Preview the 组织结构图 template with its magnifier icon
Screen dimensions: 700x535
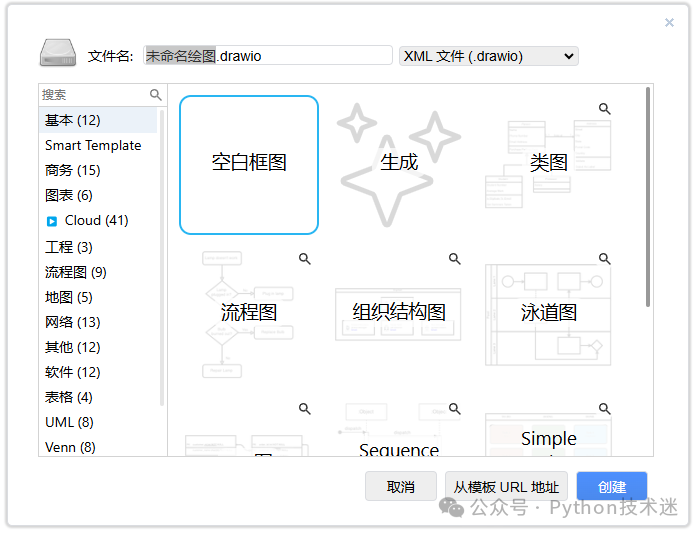click(x=454, y=259)
